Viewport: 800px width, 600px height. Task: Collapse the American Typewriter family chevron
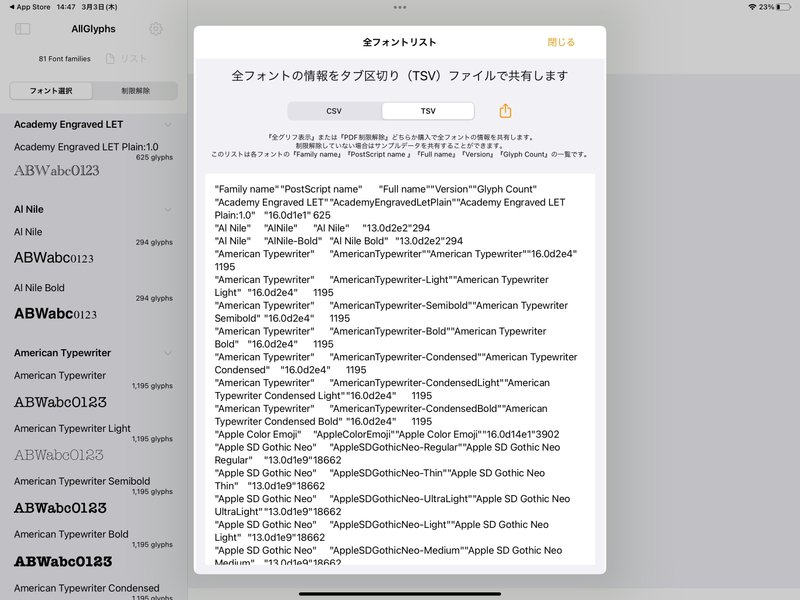click(x=168, y=353)
